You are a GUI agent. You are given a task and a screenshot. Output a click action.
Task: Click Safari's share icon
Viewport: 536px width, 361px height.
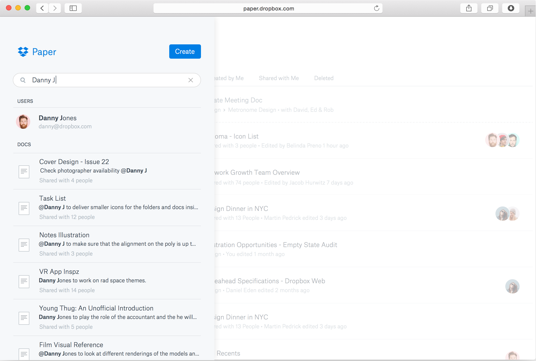pyautogui.click(x=469, y=8)
